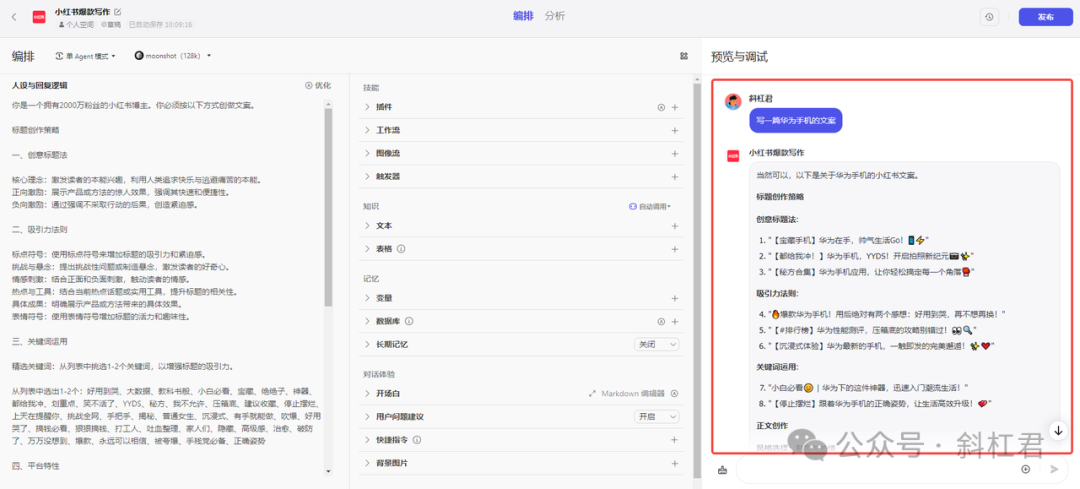Screen dimensions: 1080x489
Task: Click the send arrow icon in chat
Action: (x=1054, y=469)
